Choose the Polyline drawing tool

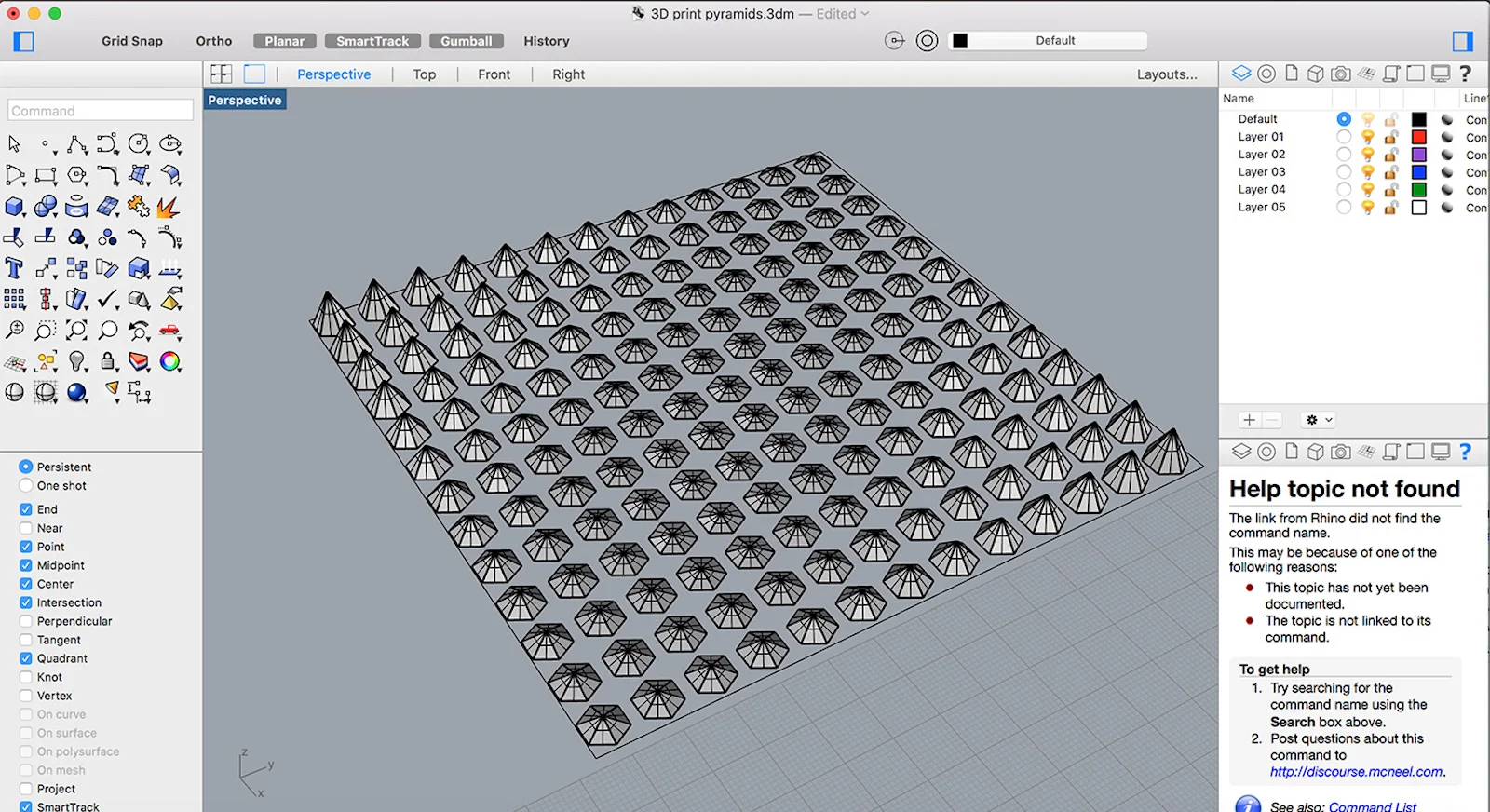[x=76, y=143]
